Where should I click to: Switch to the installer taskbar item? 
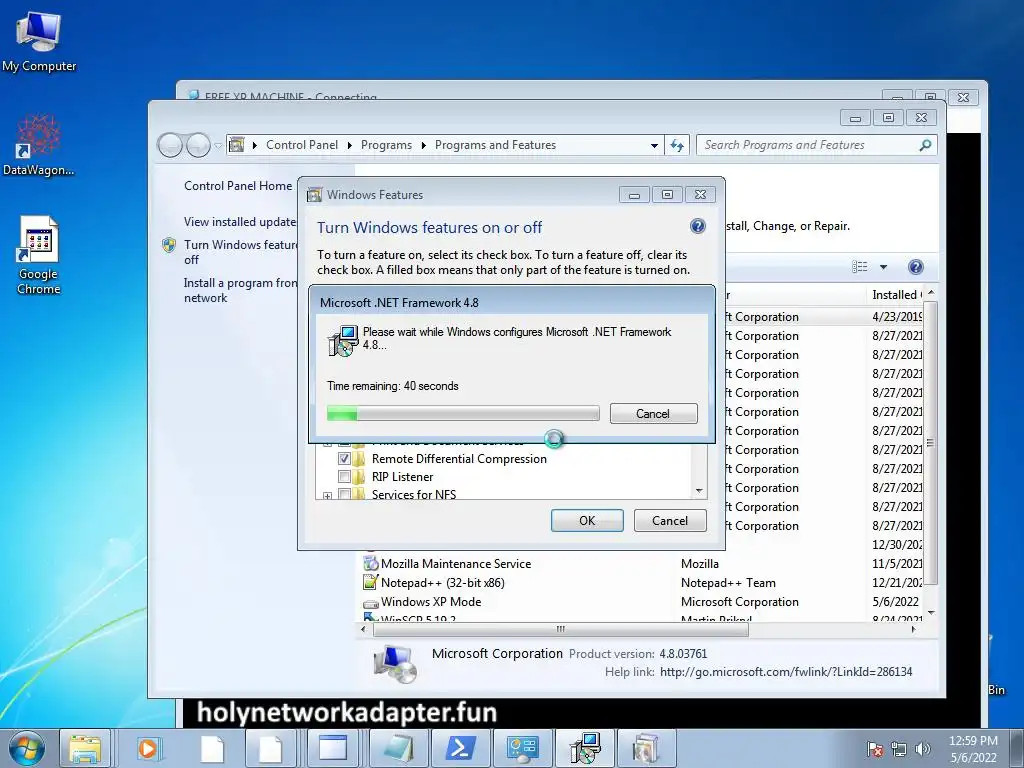click(x=584, y=748)
